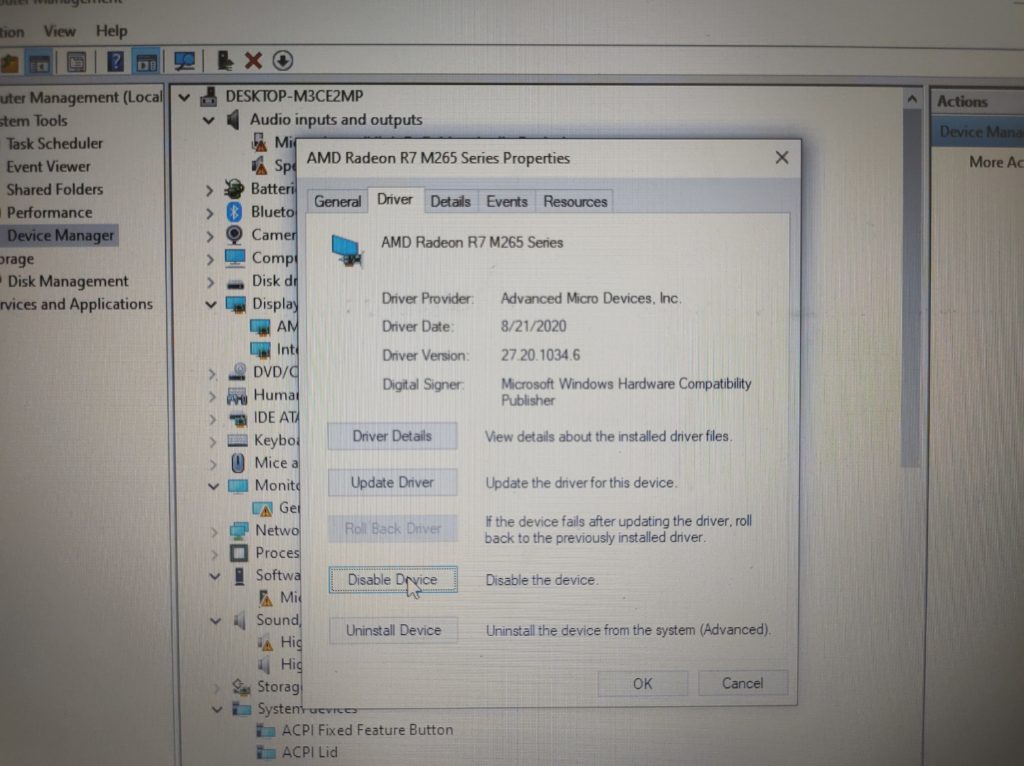Switch to the Events tab
This screenshot has width=1024, height=766.
(x=507, y=201)
